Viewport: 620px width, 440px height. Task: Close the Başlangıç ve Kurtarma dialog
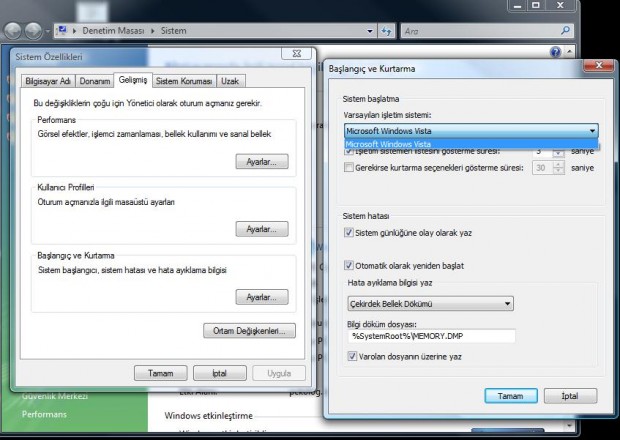(599, 65)
